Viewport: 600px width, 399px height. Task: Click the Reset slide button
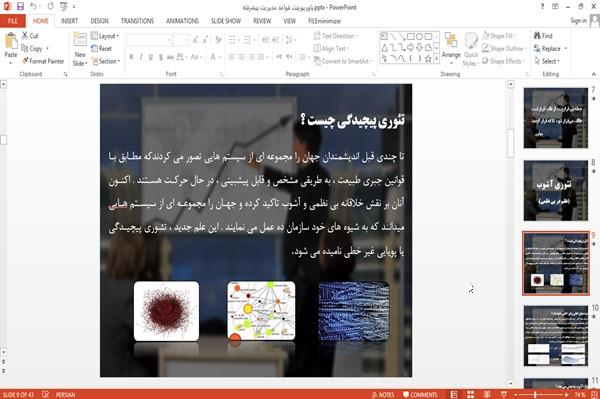(101, 49)
